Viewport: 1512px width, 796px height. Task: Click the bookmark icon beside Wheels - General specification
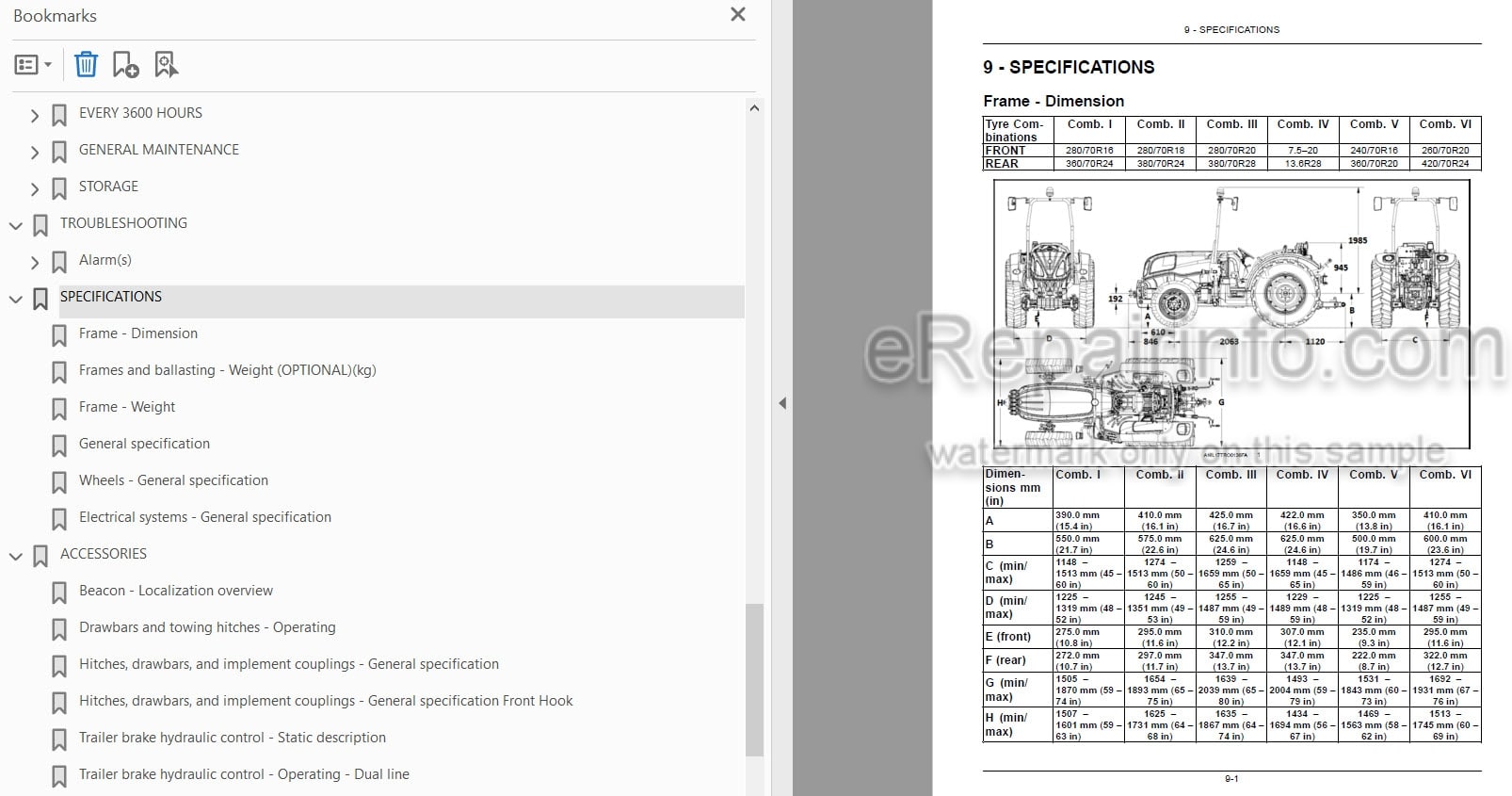(x=59, y=482)
